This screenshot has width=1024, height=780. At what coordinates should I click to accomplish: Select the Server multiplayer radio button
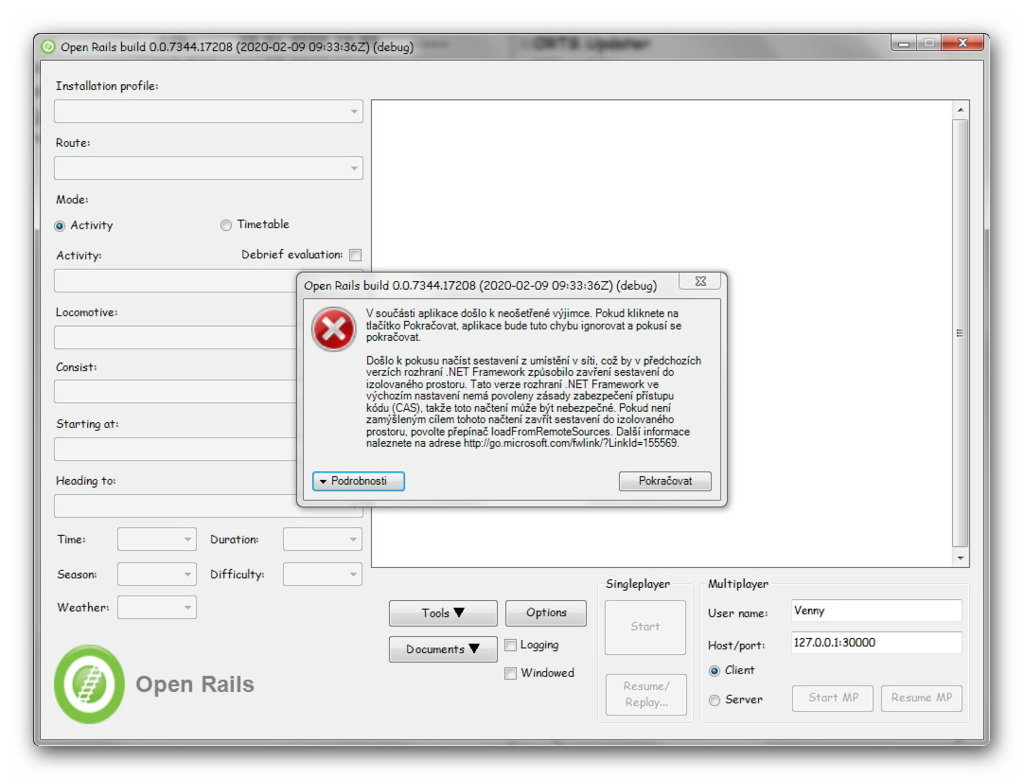click(x=714, y=700)
